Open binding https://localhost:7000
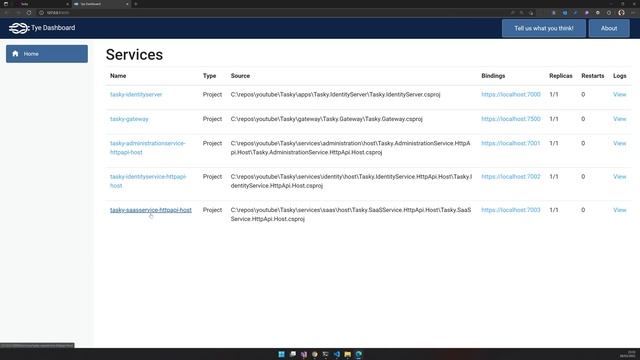The image size is (640, 360). [511, 94]
